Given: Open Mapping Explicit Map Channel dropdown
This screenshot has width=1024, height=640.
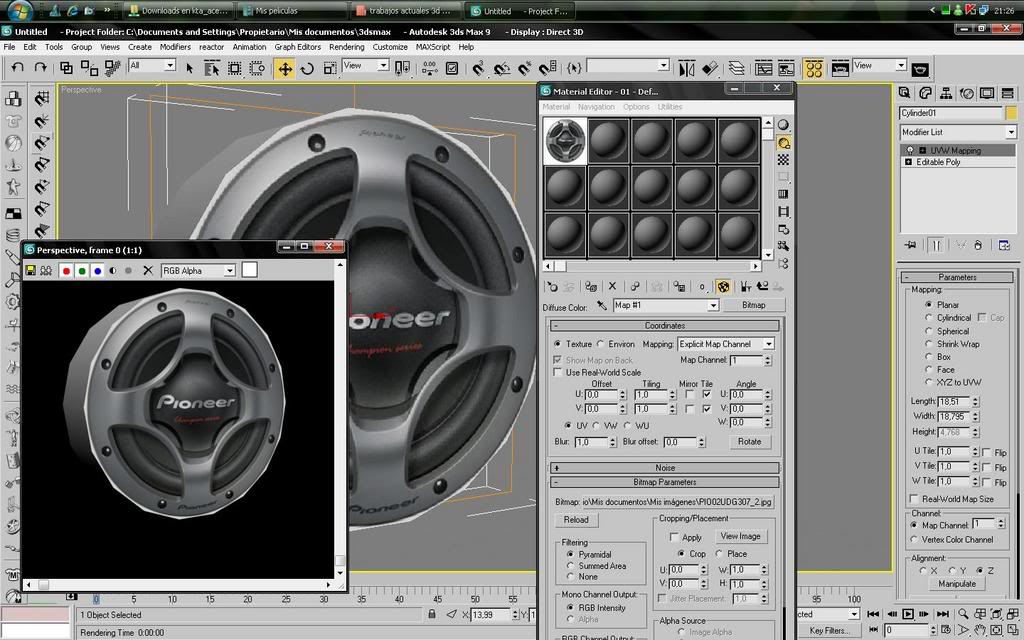Looking at the screenshot, I should [x=768, y=344].
